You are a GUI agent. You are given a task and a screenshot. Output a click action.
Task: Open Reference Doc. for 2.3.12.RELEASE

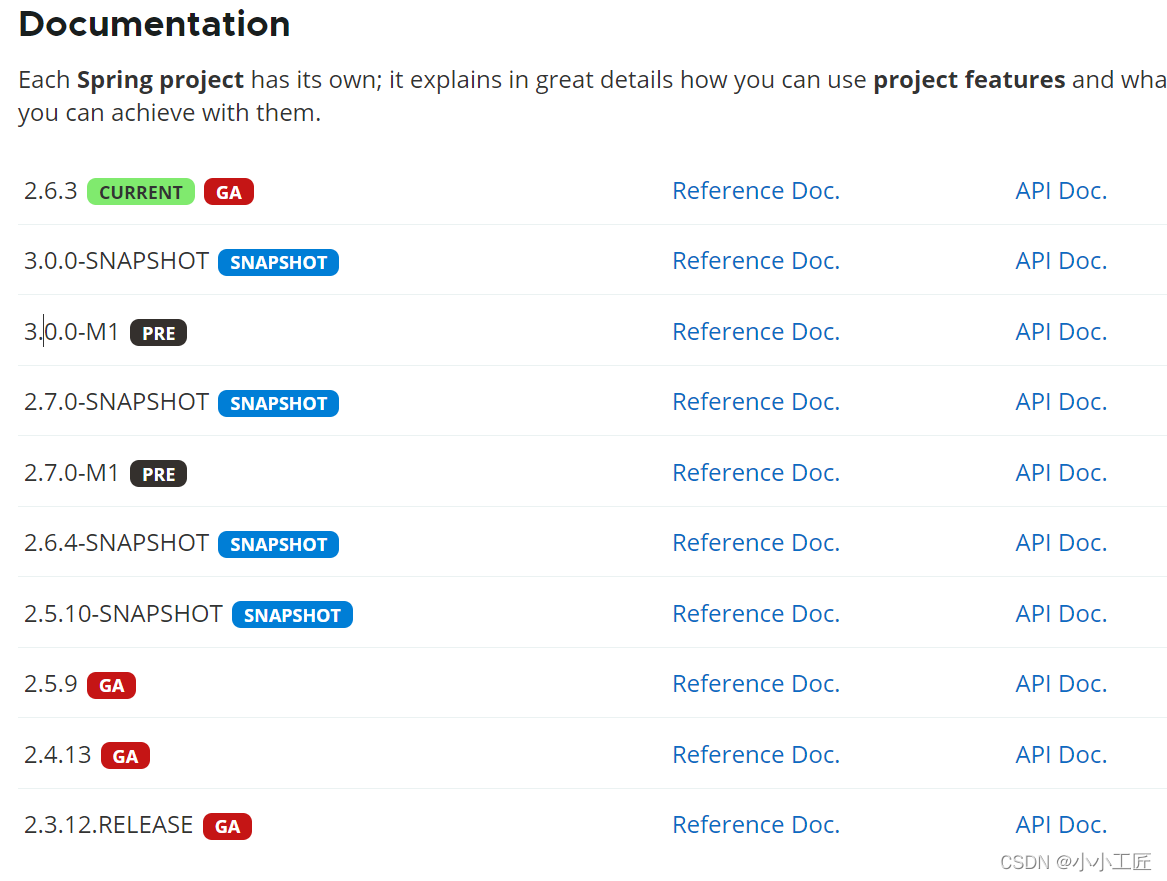[x=755, y=825]
